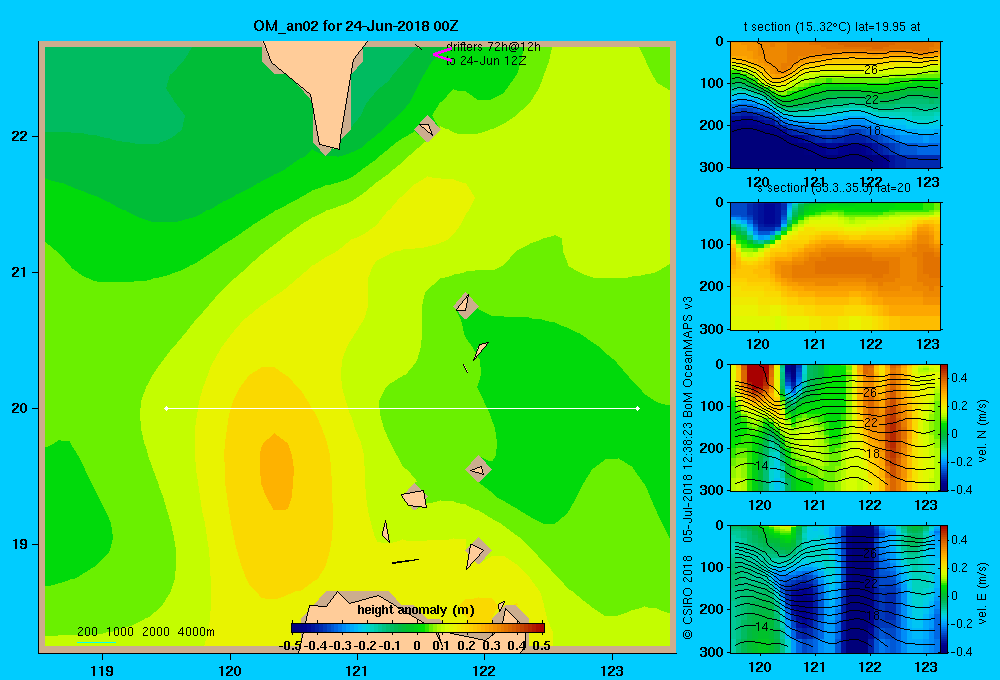Click latitude tick label "22" on main map axis

pos(20,136)
